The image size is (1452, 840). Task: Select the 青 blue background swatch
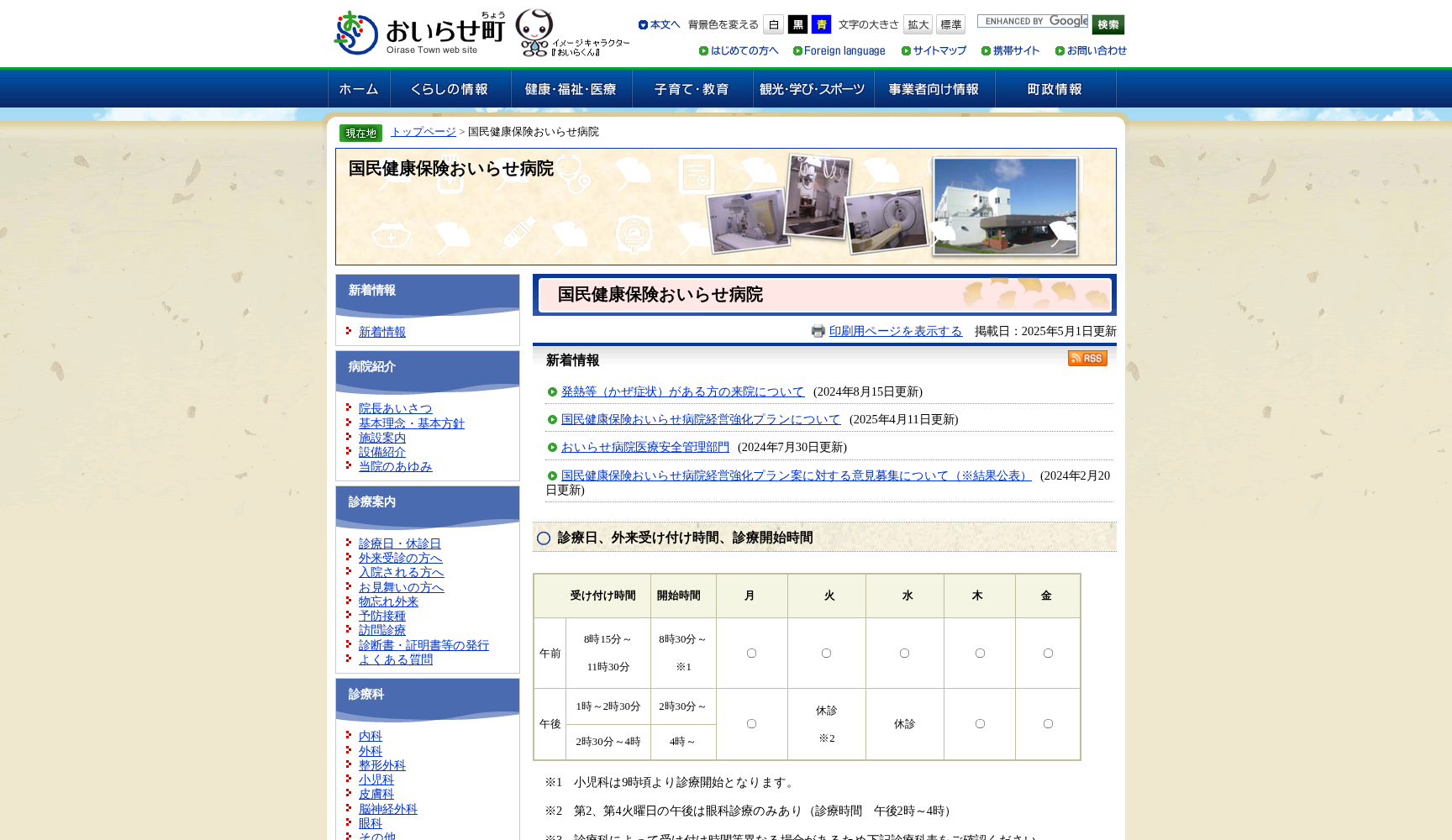821,24
